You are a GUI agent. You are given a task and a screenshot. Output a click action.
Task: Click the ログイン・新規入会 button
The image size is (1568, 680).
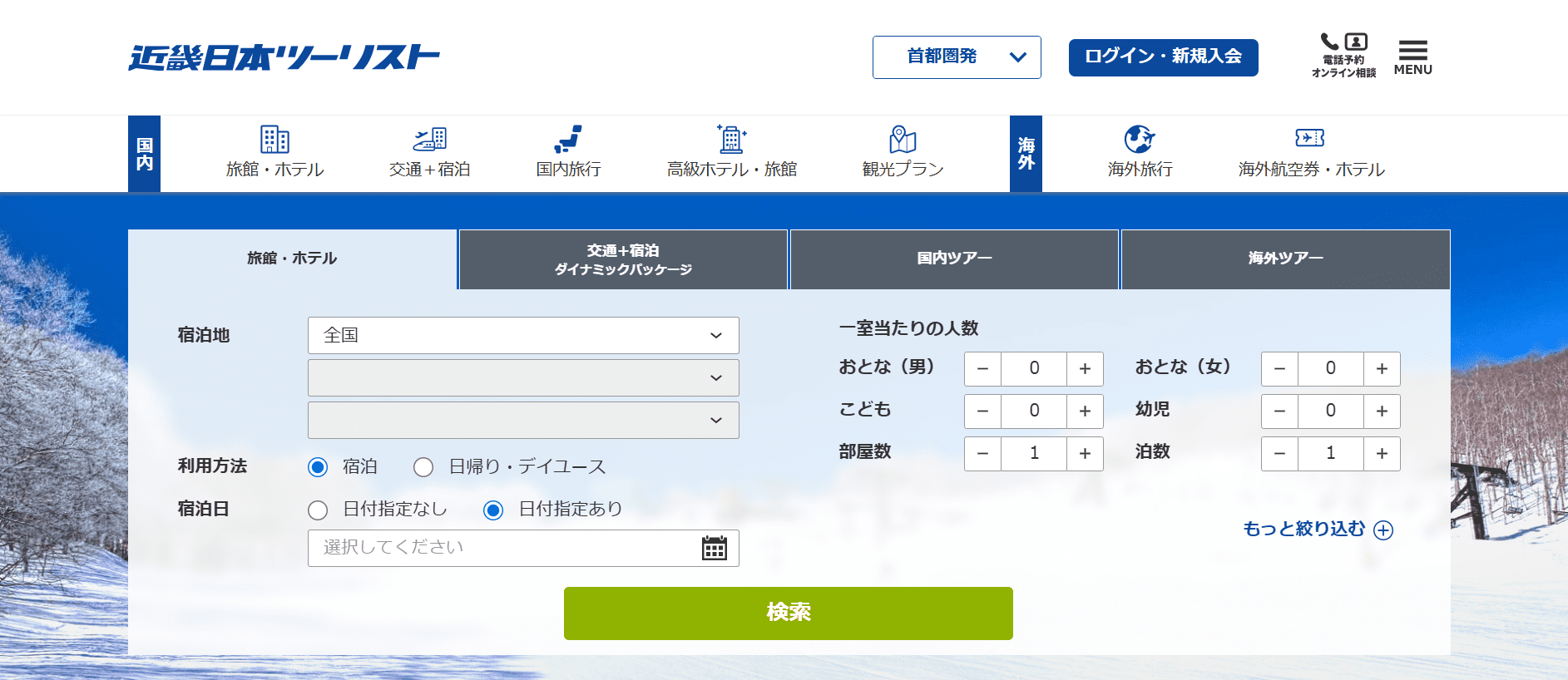click(x=1163, y=57)
